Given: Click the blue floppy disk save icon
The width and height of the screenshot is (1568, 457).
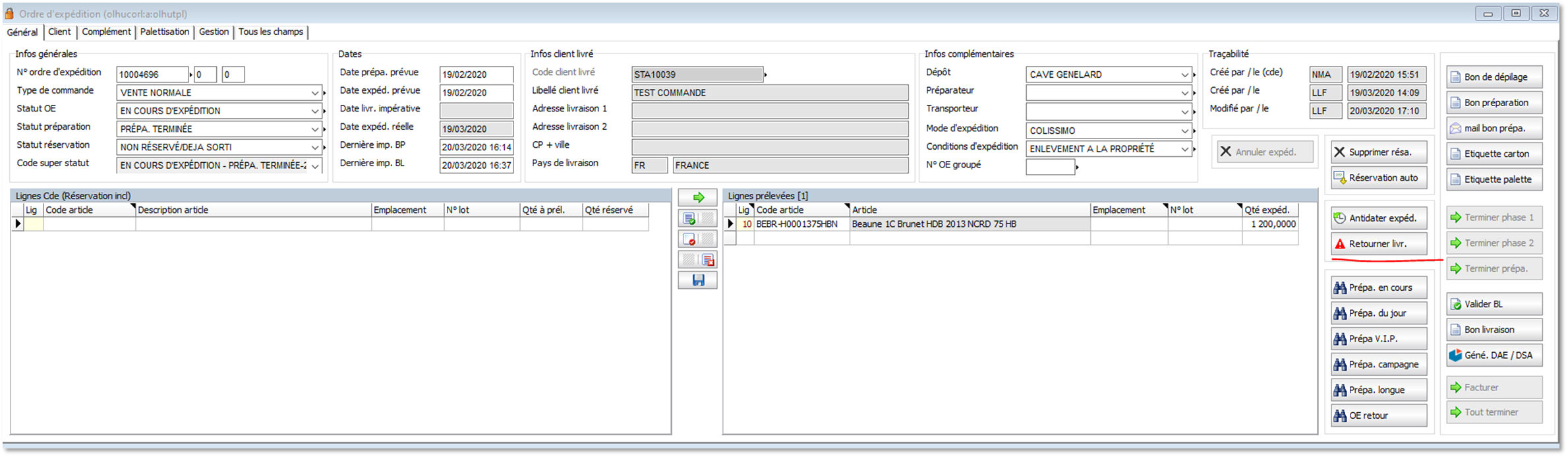Looking at the screenshot, I should click(697, 281).
